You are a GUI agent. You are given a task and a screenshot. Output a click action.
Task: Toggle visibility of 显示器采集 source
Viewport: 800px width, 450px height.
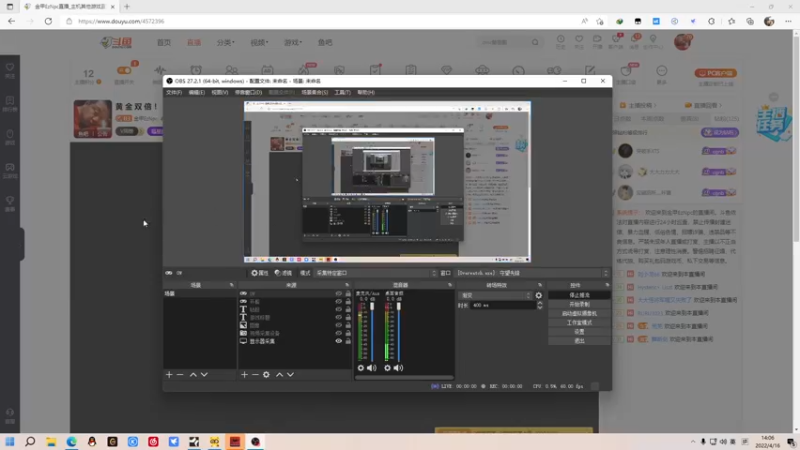[x=338, y=341]
